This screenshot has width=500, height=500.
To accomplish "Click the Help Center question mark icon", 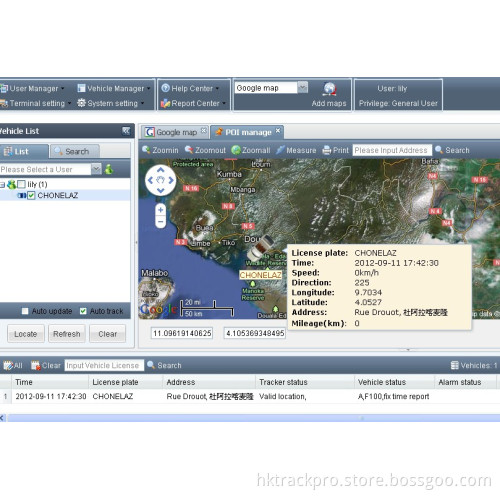I will click(x=165, y=88).
